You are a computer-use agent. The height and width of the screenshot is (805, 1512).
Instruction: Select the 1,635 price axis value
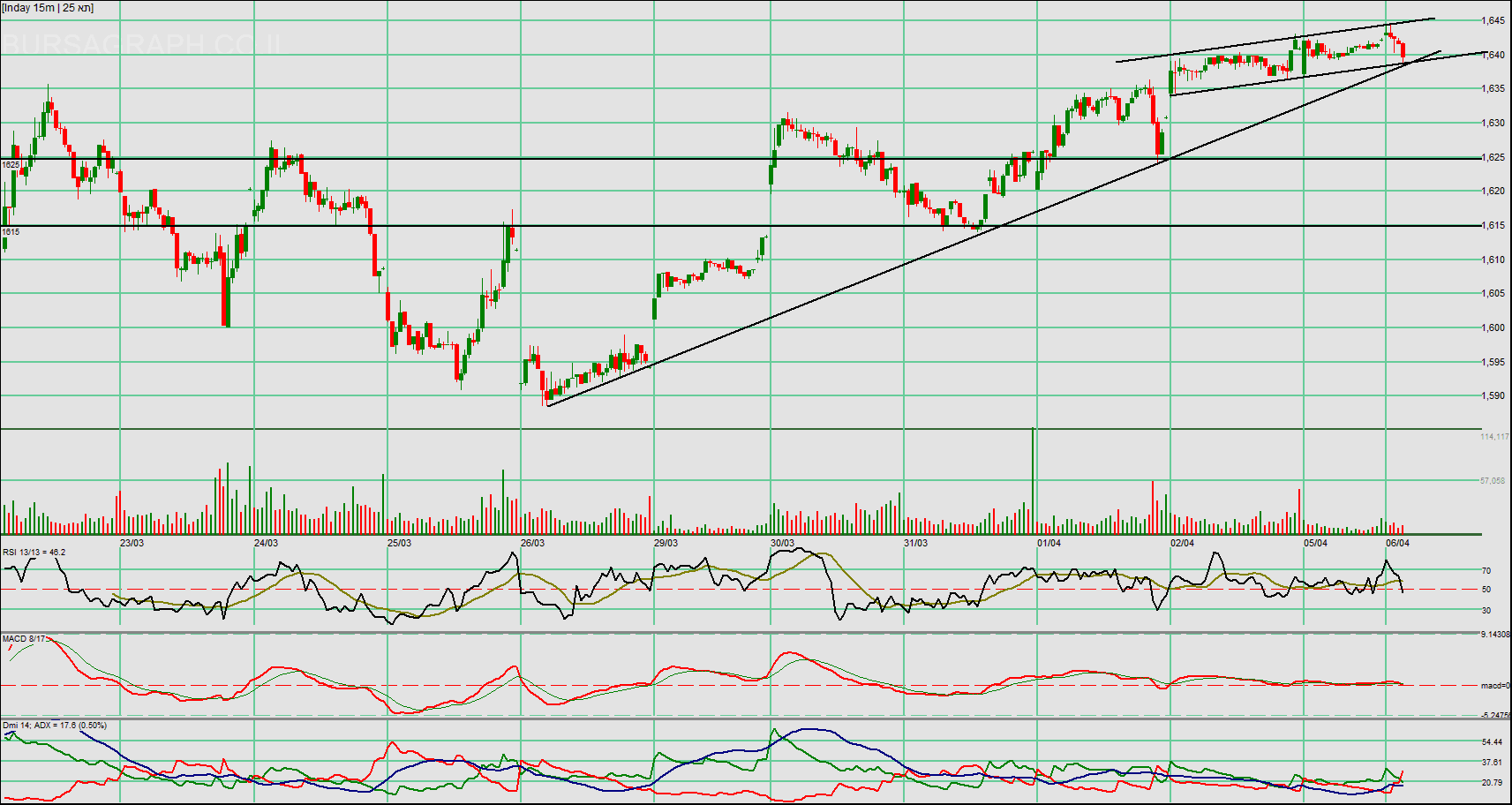tap(1493, 88)
